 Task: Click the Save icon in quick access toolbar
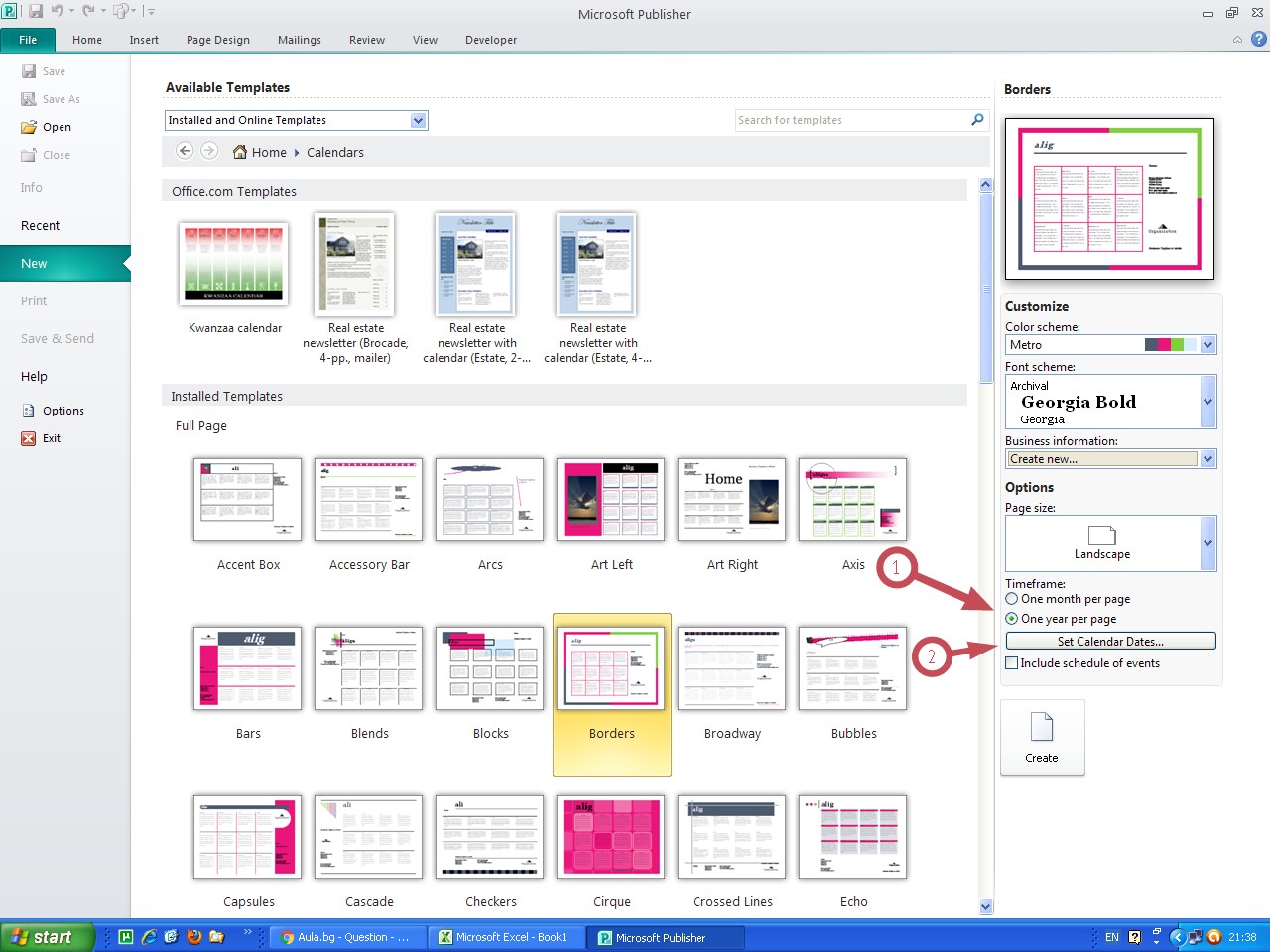[36, 12]
